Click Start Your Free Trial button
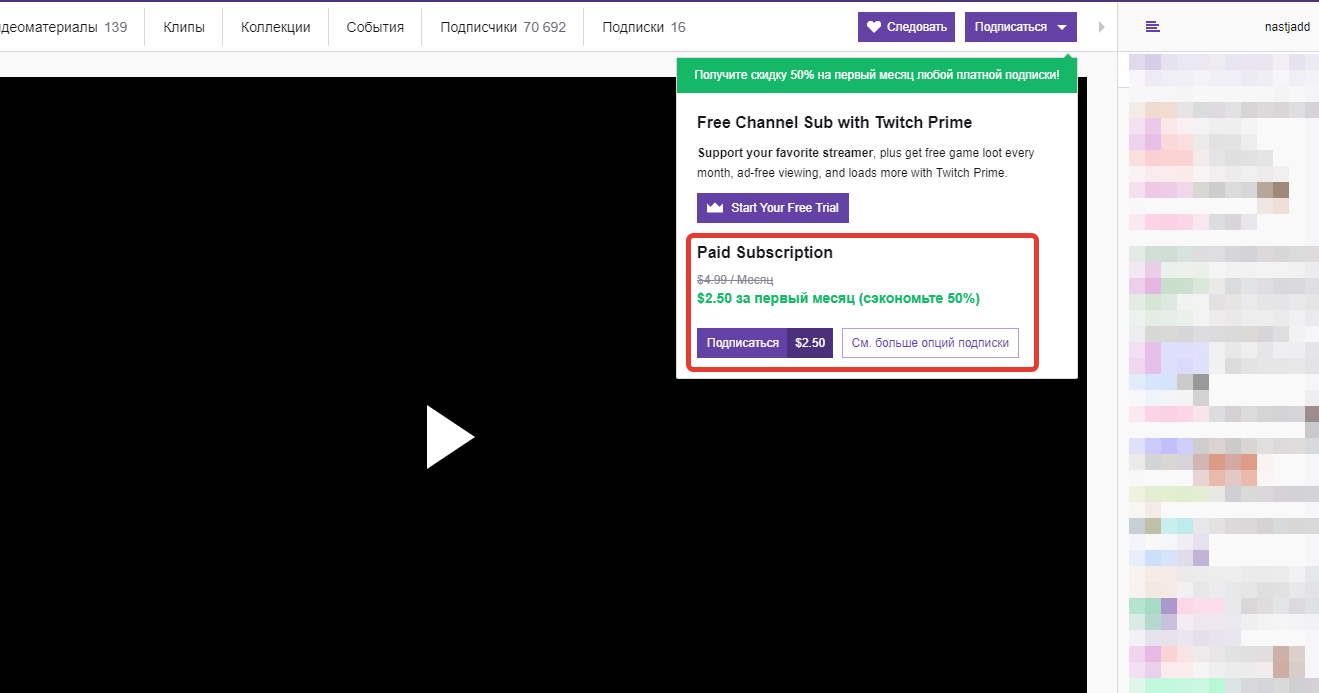Image resolution: width=1319 pixels, height=693 pixels. [773, 208]
